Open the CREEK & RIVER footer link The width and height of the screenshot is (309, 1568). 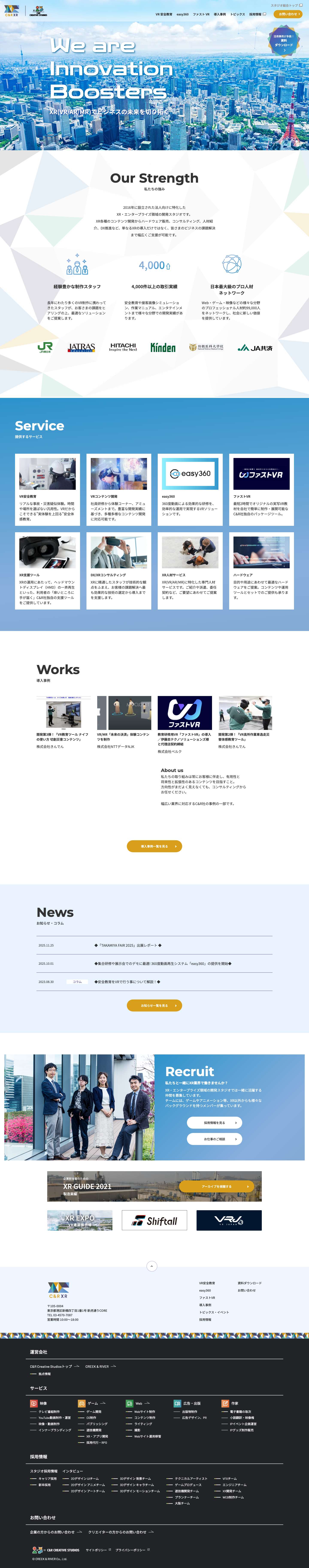click(101, 1366)
